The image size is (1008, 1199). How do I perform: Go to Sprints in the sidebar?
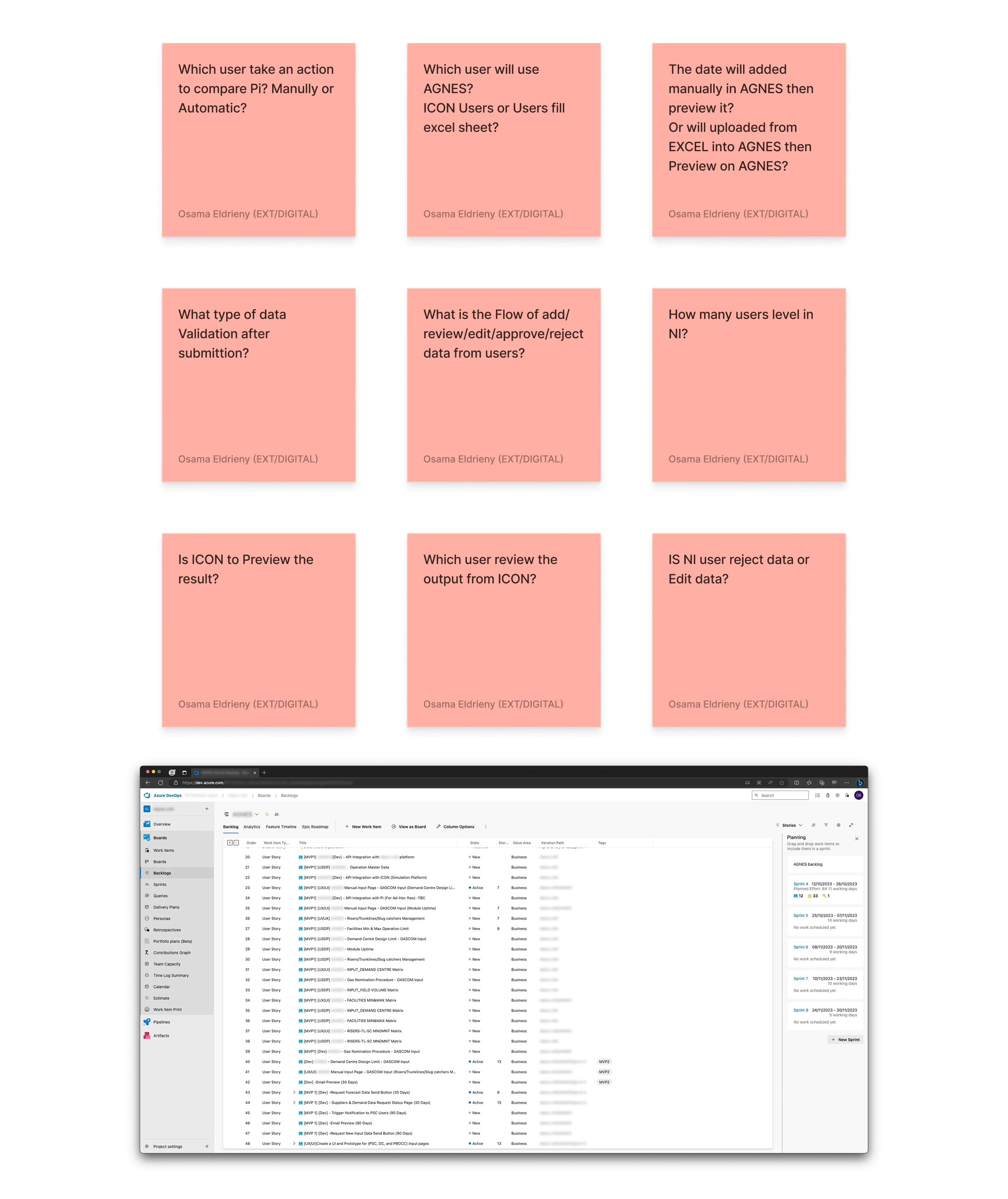160,885
